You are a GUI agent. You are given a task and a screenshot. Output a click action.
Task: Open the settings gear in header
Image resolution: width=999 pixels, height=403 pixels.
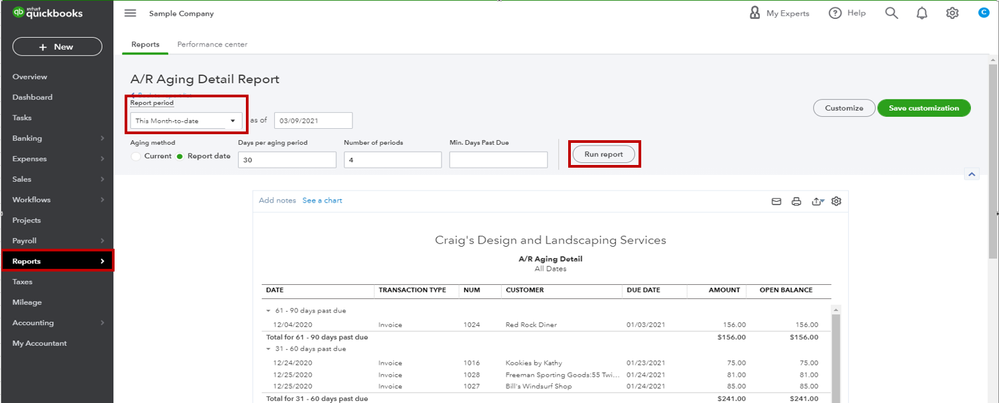tap(952, 13)
